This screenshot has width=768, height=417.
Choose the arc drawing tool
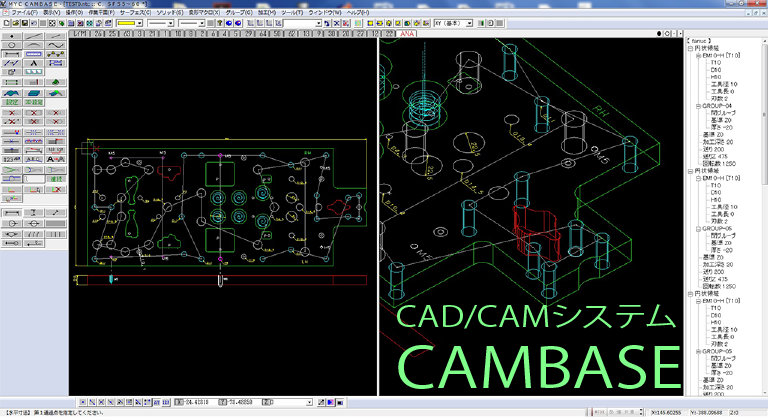point(34,45)
